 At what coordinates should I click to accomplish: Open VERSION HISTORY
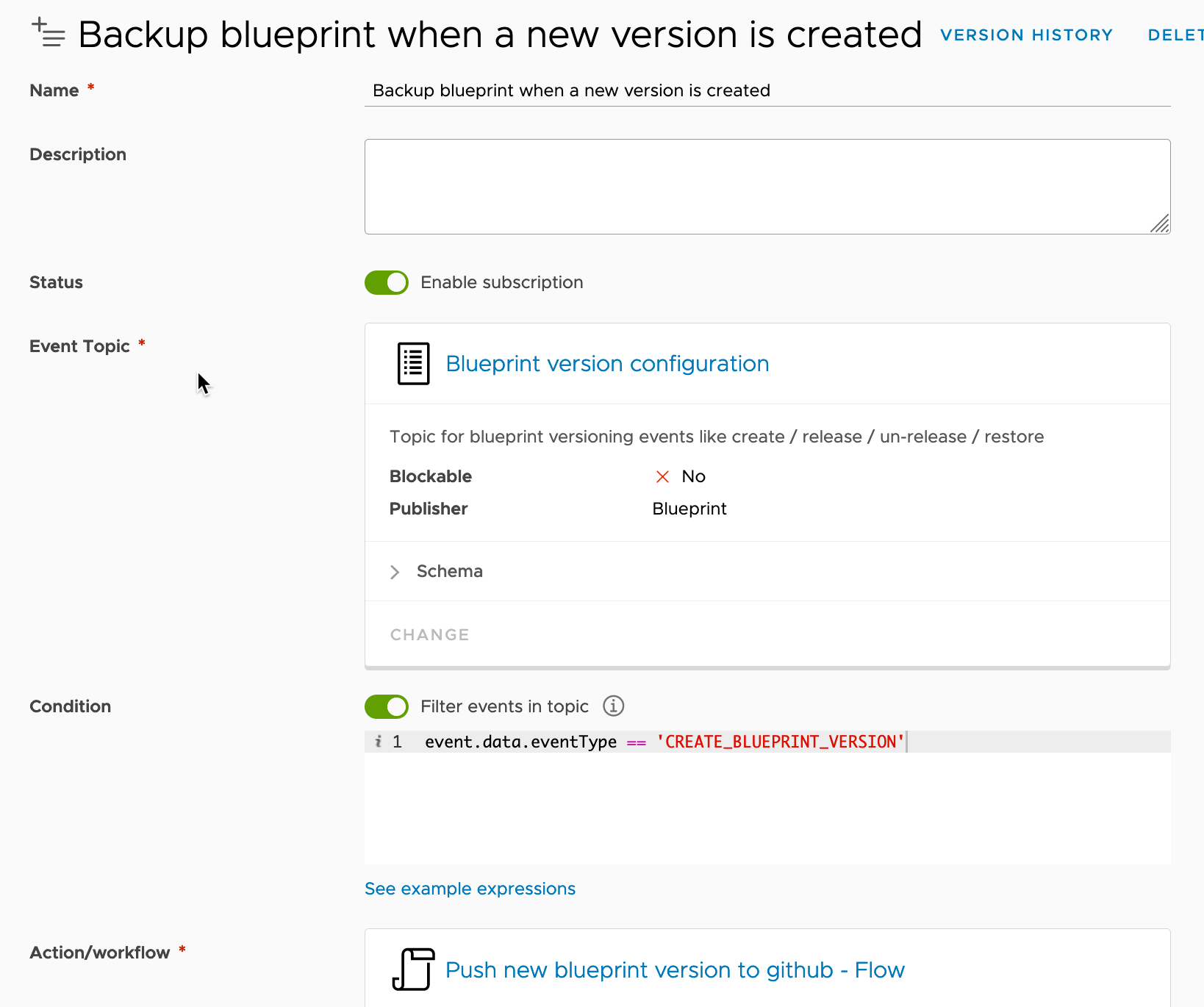1026,35
